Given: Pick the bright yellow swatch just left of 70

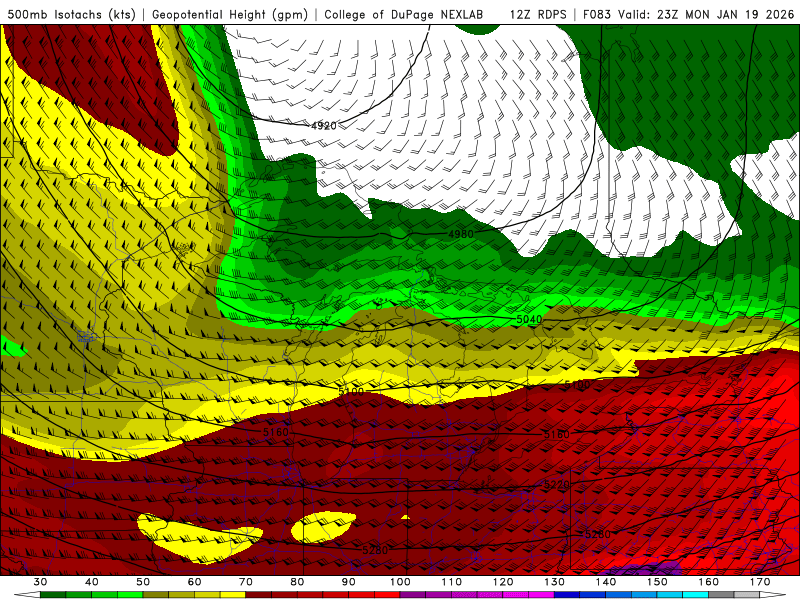Looking at the screenshot, I should coord(233,596).
